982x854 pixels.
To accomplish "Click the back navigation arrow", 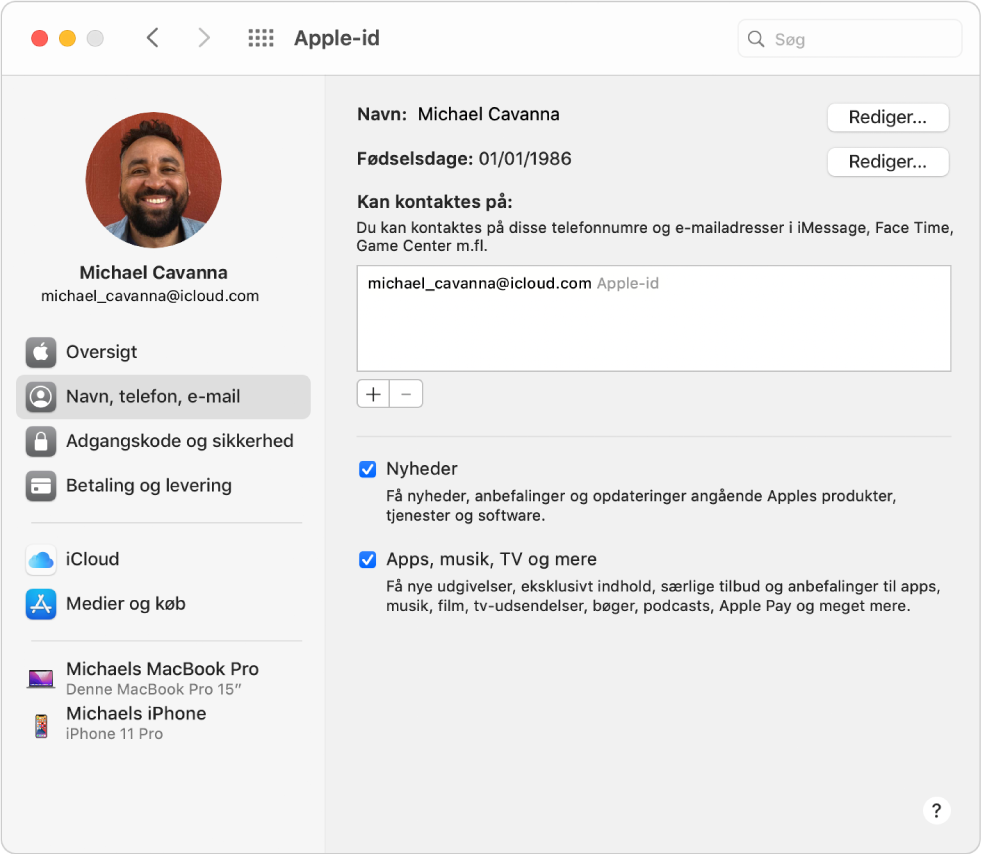I will 152,37.
